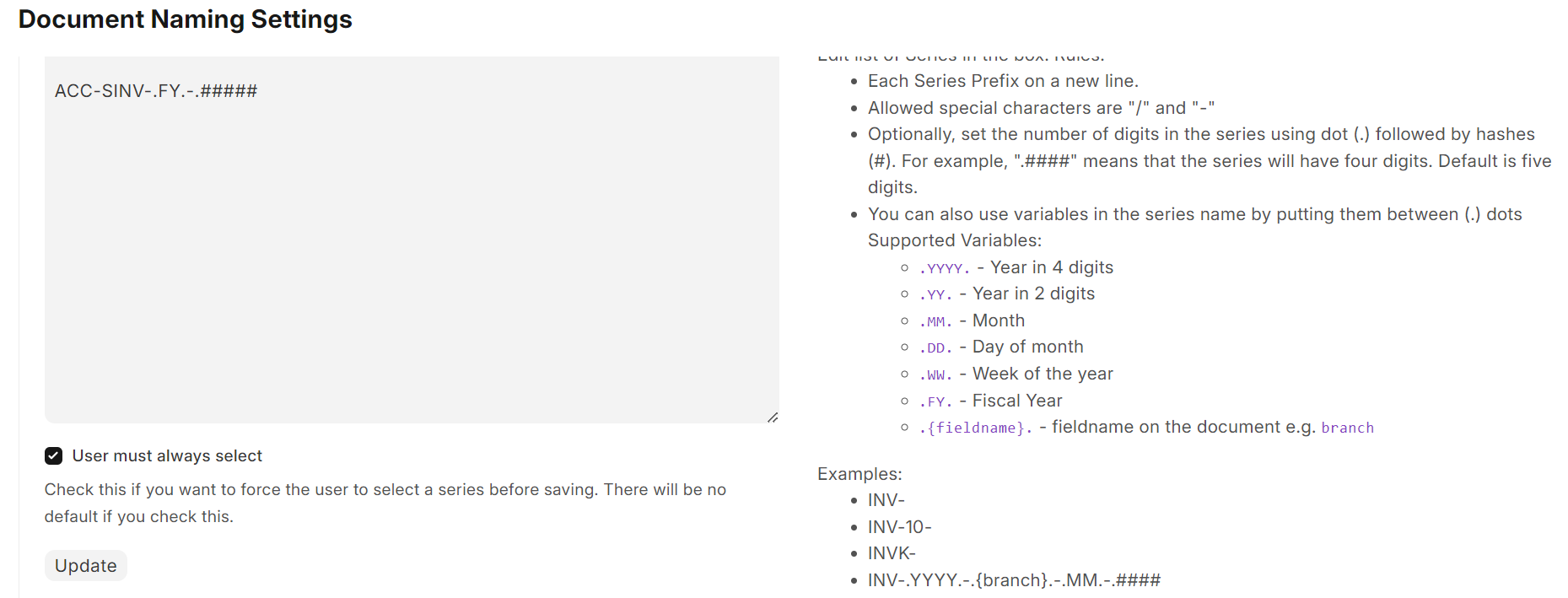Click the Update button
1568x598 pixels.
[x=86, y=566]
